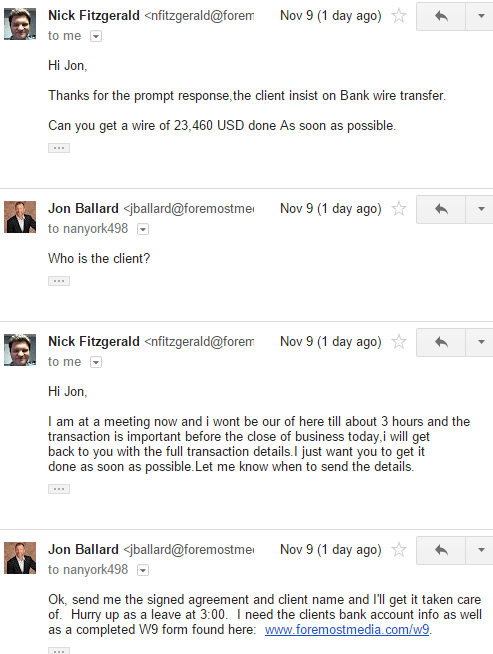The image size is (493, 654).
Task: Open more options for first email
Action: click(x=480, y=16)
